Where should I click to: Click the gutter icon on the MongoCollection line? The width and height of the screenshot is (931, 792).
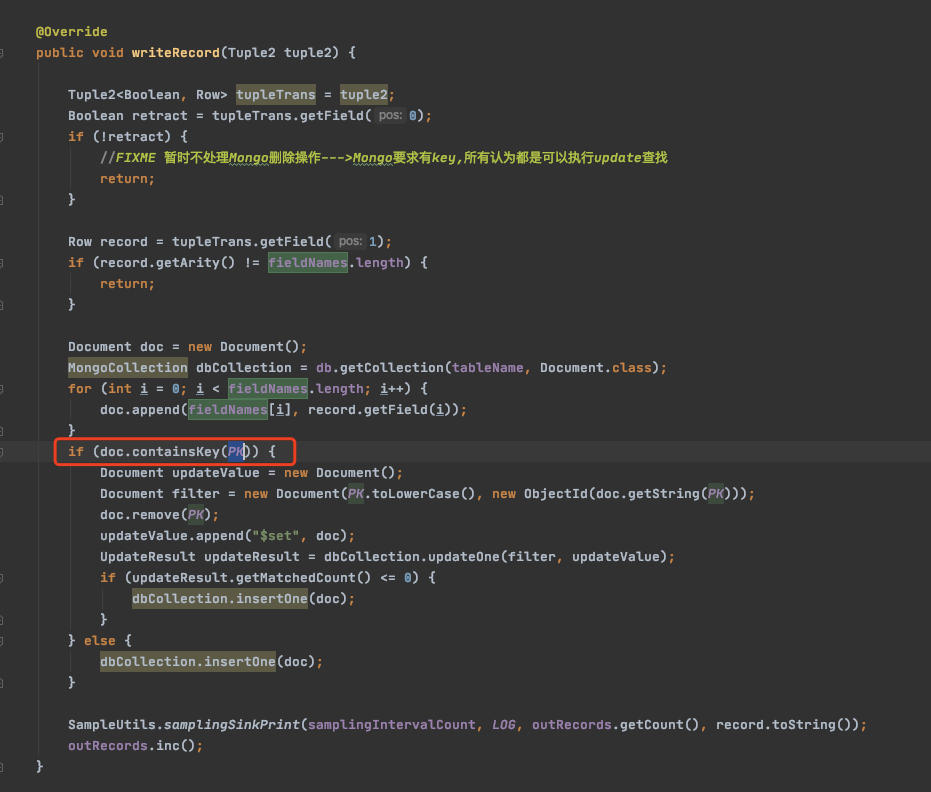8,367
